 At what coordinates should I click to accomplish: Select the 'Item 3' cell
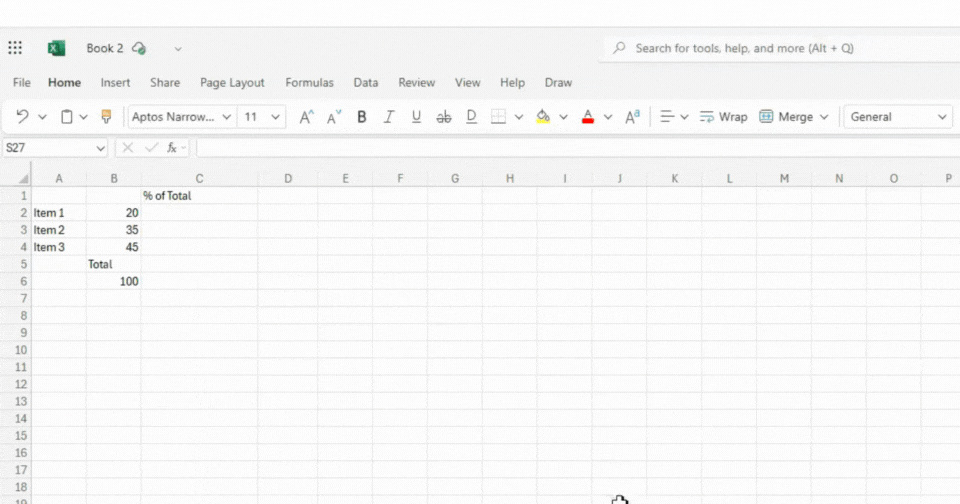click(x=59, y=247)
